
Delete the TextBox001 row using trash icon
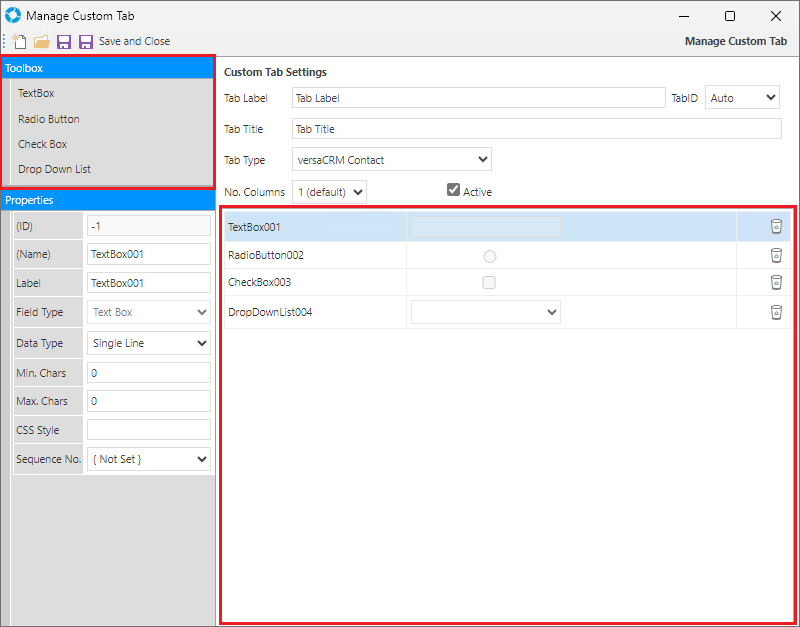point(776,227)
